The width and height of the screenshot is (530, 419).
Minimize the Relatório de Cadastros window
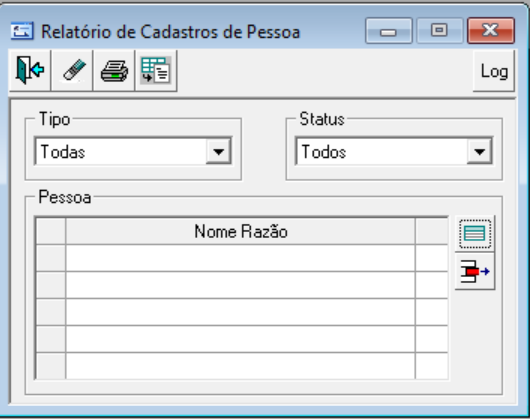(389, 31)
